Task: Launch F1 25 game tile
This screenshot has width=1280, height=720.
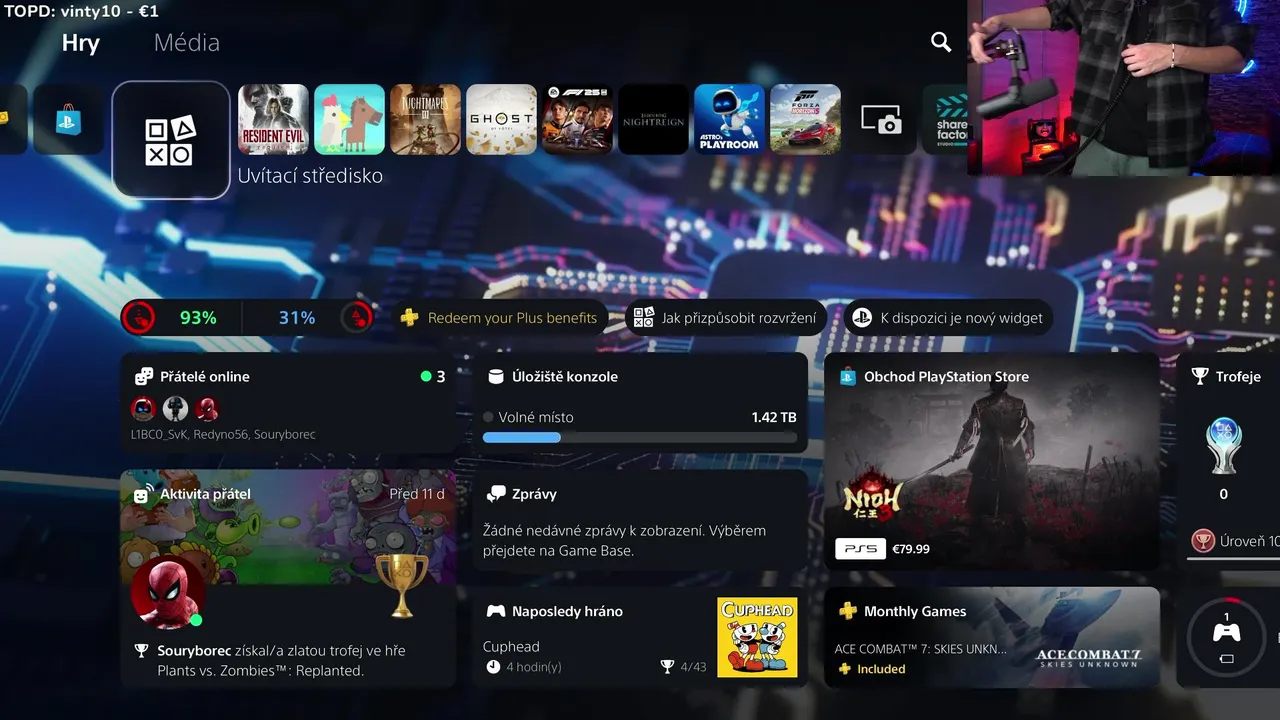Action: pos(577,119)
